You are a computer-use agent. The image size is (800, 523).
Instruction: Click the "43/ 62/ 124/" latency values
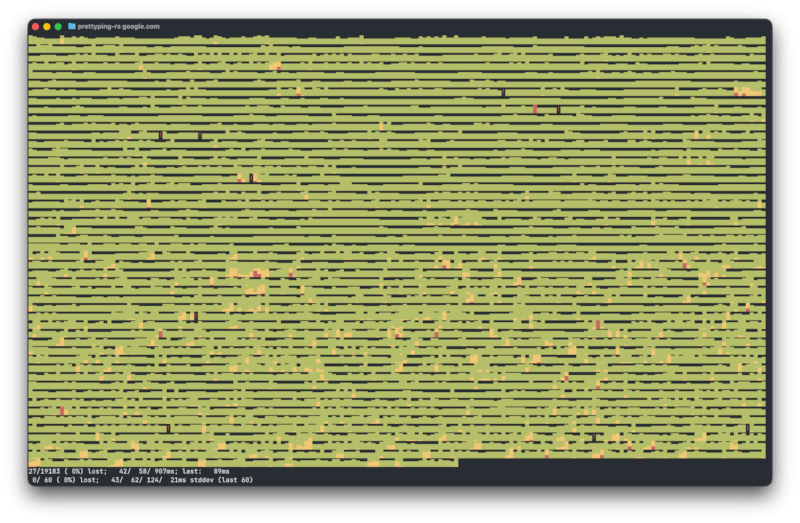(x=136, y=480)
